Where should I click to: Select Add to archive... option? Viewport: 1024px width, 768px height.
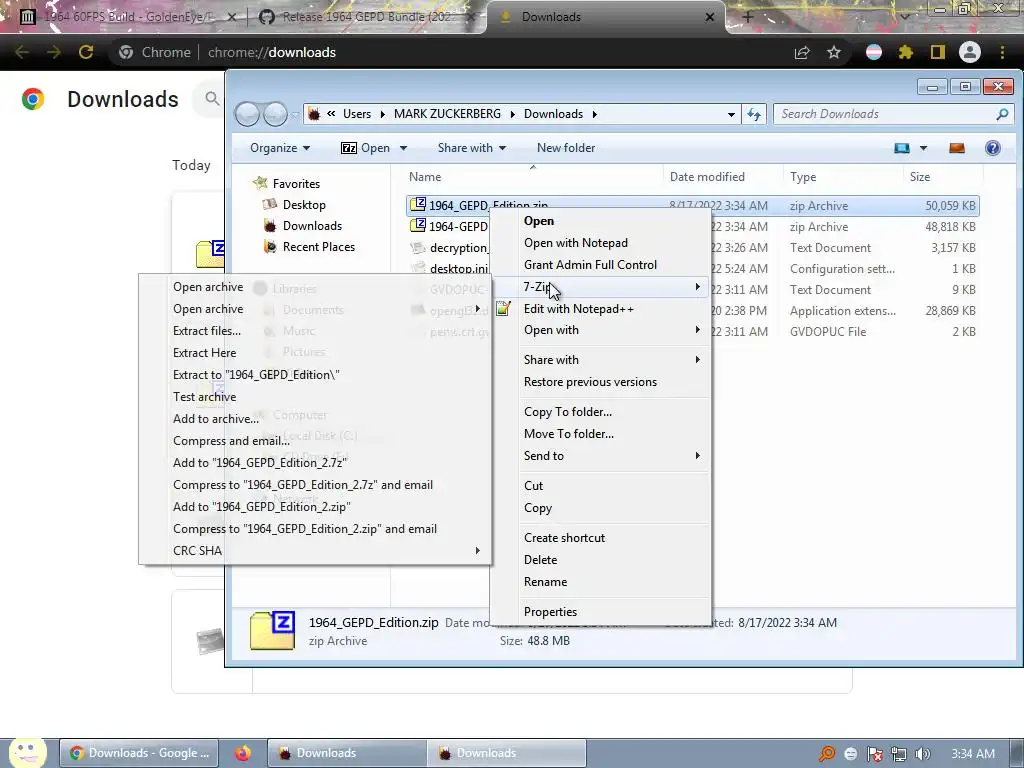pyautogui.click(x=216, y=419)
